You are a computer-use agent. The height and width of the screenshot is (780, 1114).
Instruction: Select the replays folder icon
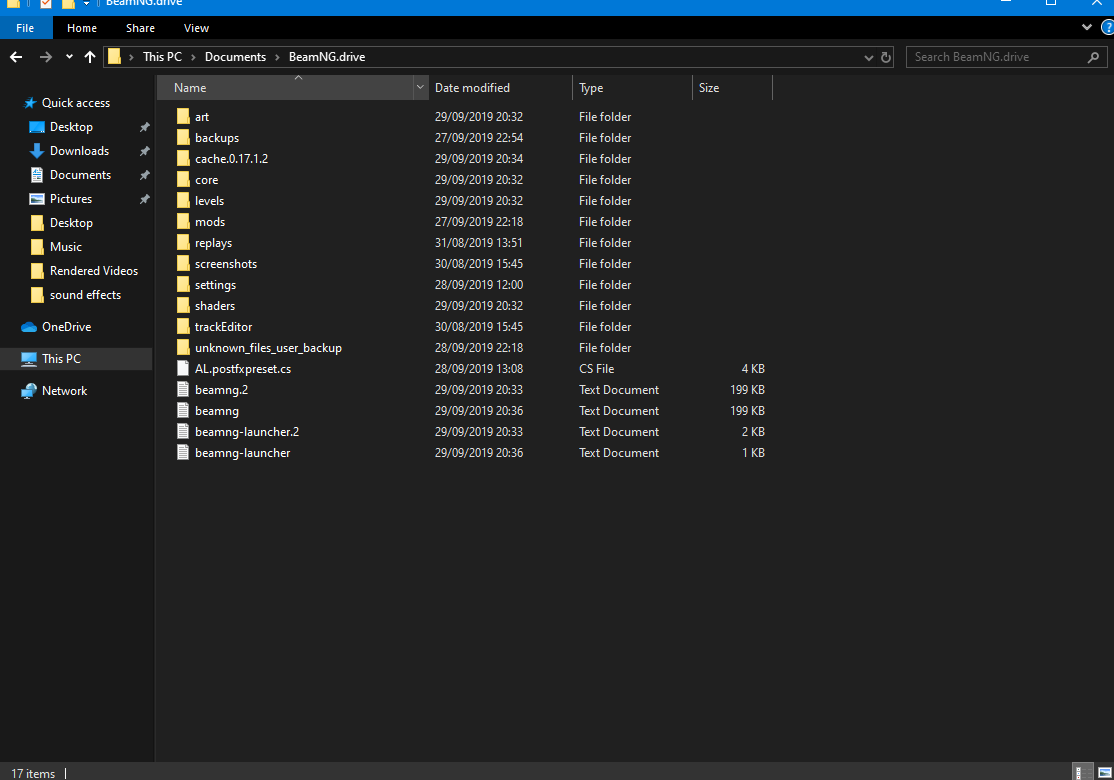coord(183,243)
